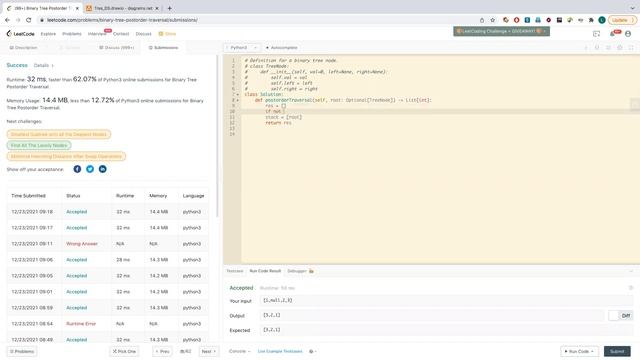Click the Your input field
The image size is (640, 360).
pyautogui.click(x=446, y=301)
